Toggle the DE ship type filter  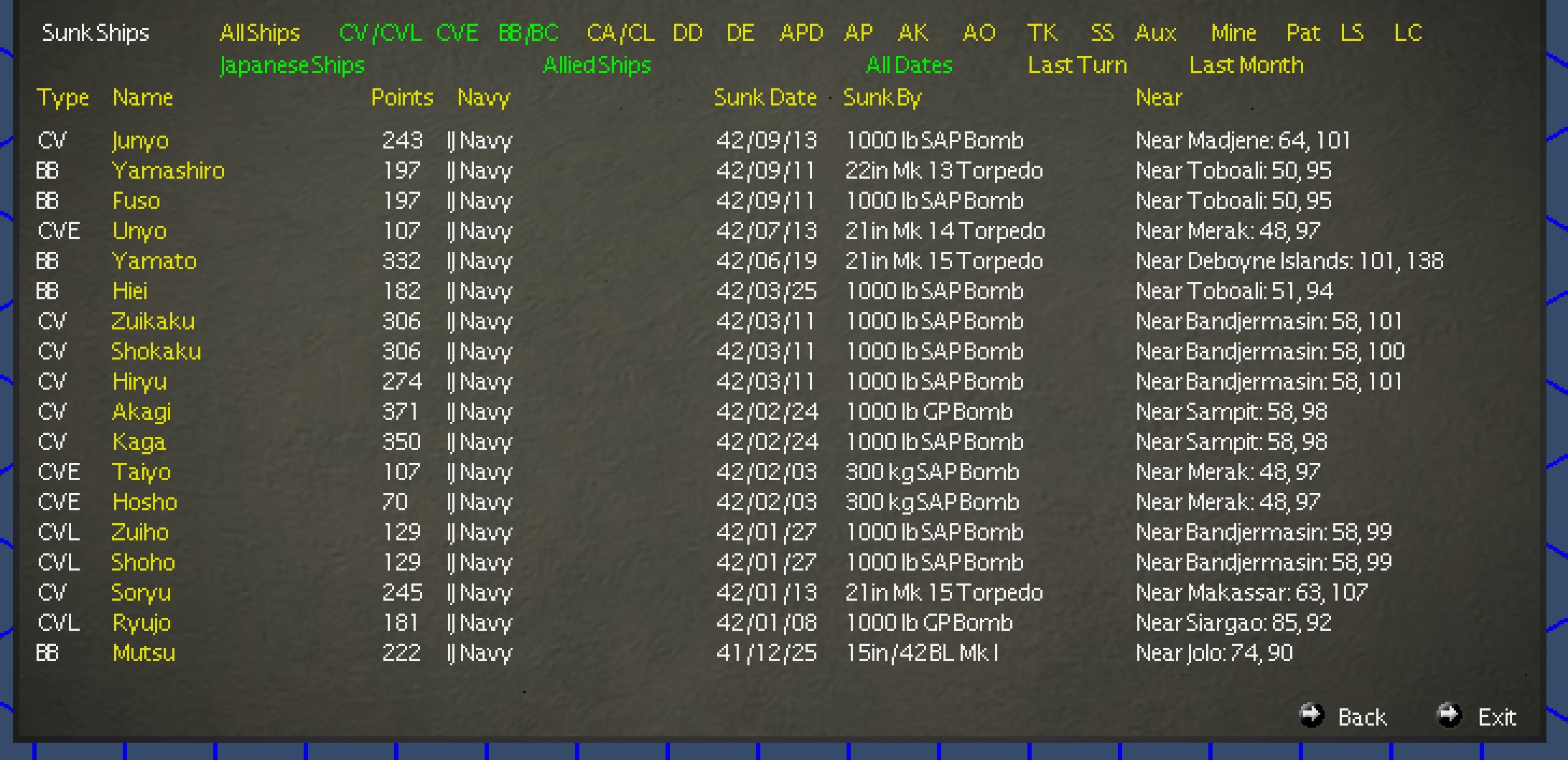click(x=740, y=32)
